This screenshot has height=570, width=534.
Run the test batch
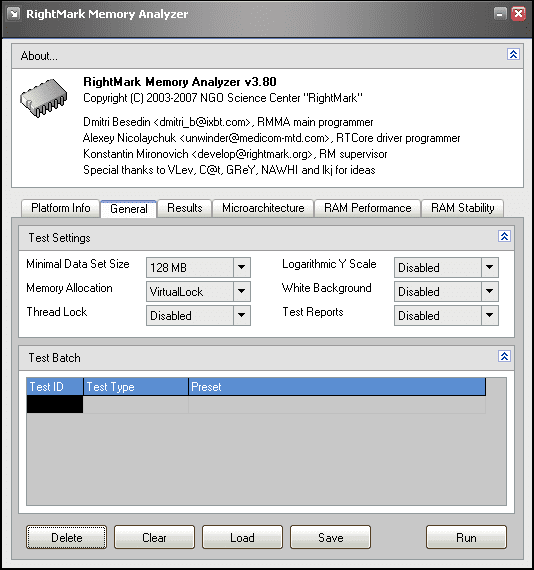pos(466,537)
